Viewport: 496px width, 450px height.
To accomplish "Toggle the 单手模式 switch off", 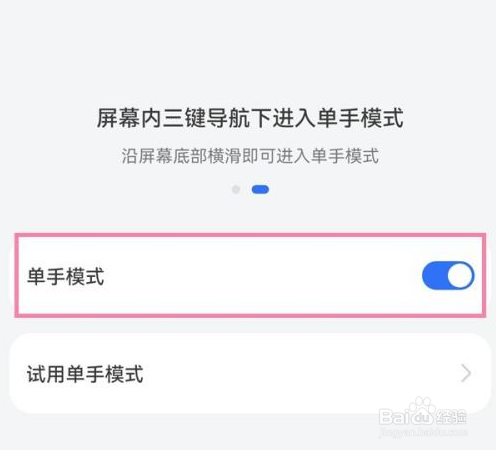I will [448, 275].
